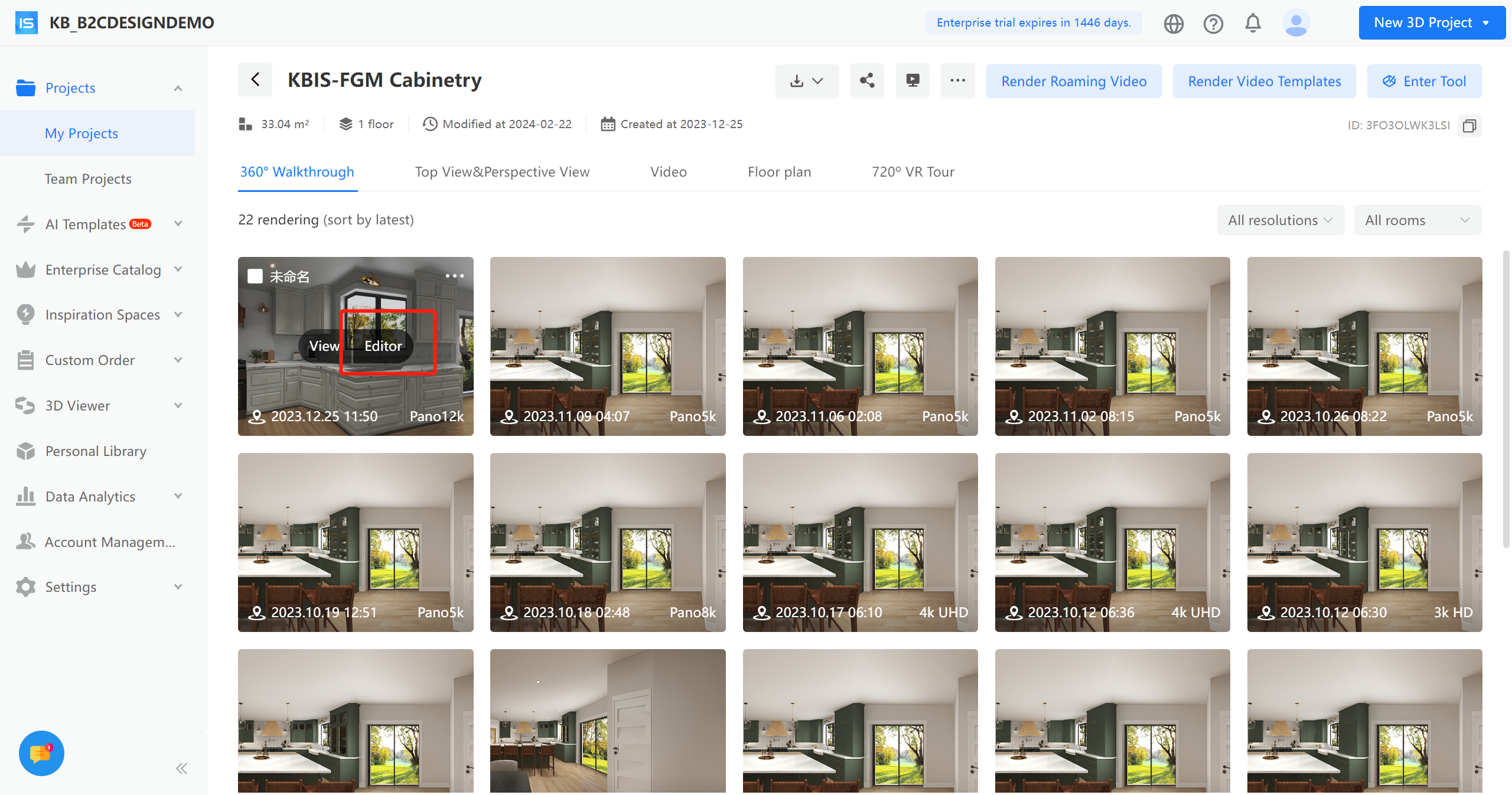Image resolution: width=1512 pixels, height=795 pixels.
Task: Open the more options ellipsis in header
Action: point(957,81)
